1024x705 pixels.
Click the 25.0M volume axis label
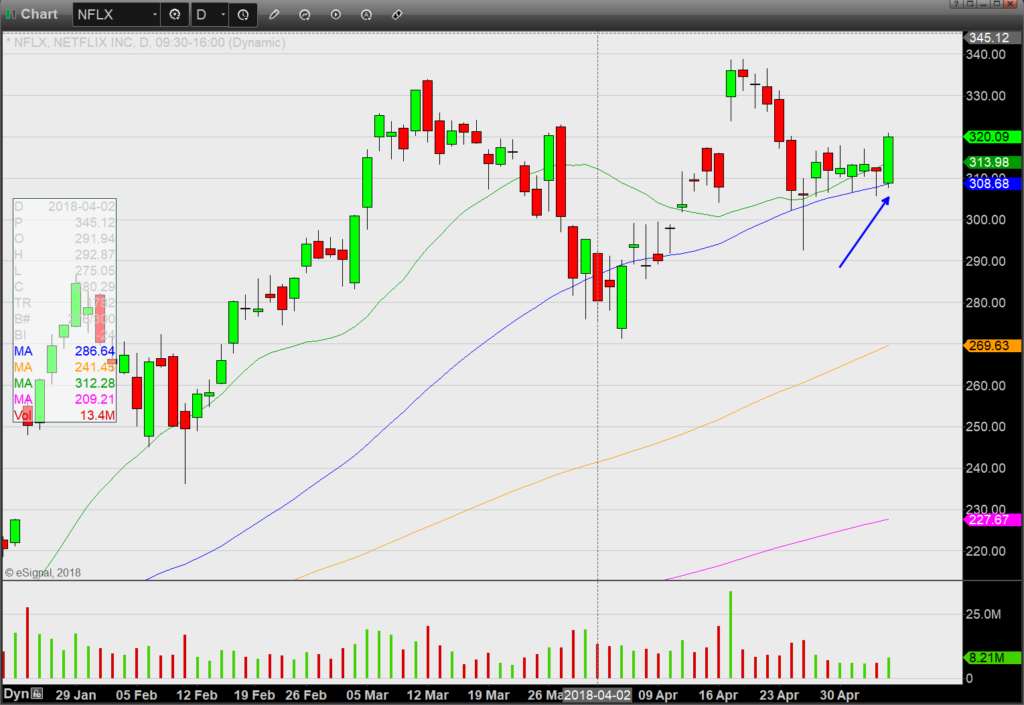coord(984,614)
